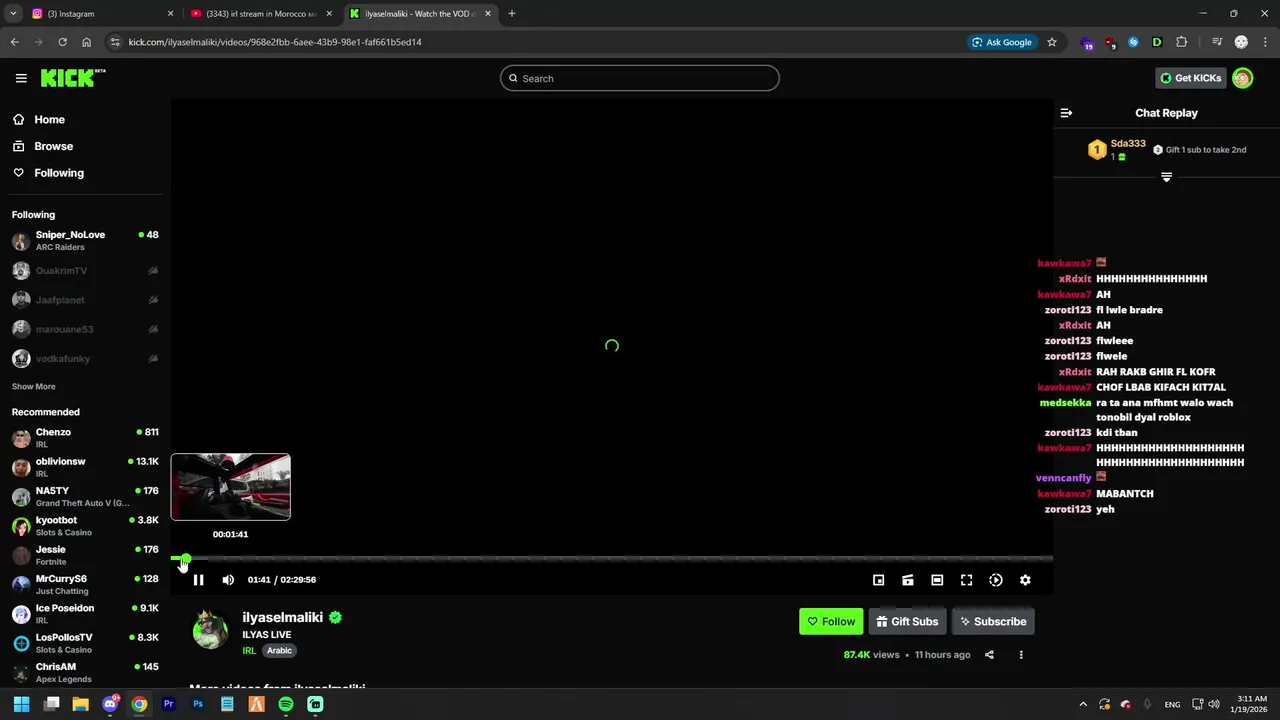Click the Search field
This screenshot has width=1280, height=720.
coord(640,78)
